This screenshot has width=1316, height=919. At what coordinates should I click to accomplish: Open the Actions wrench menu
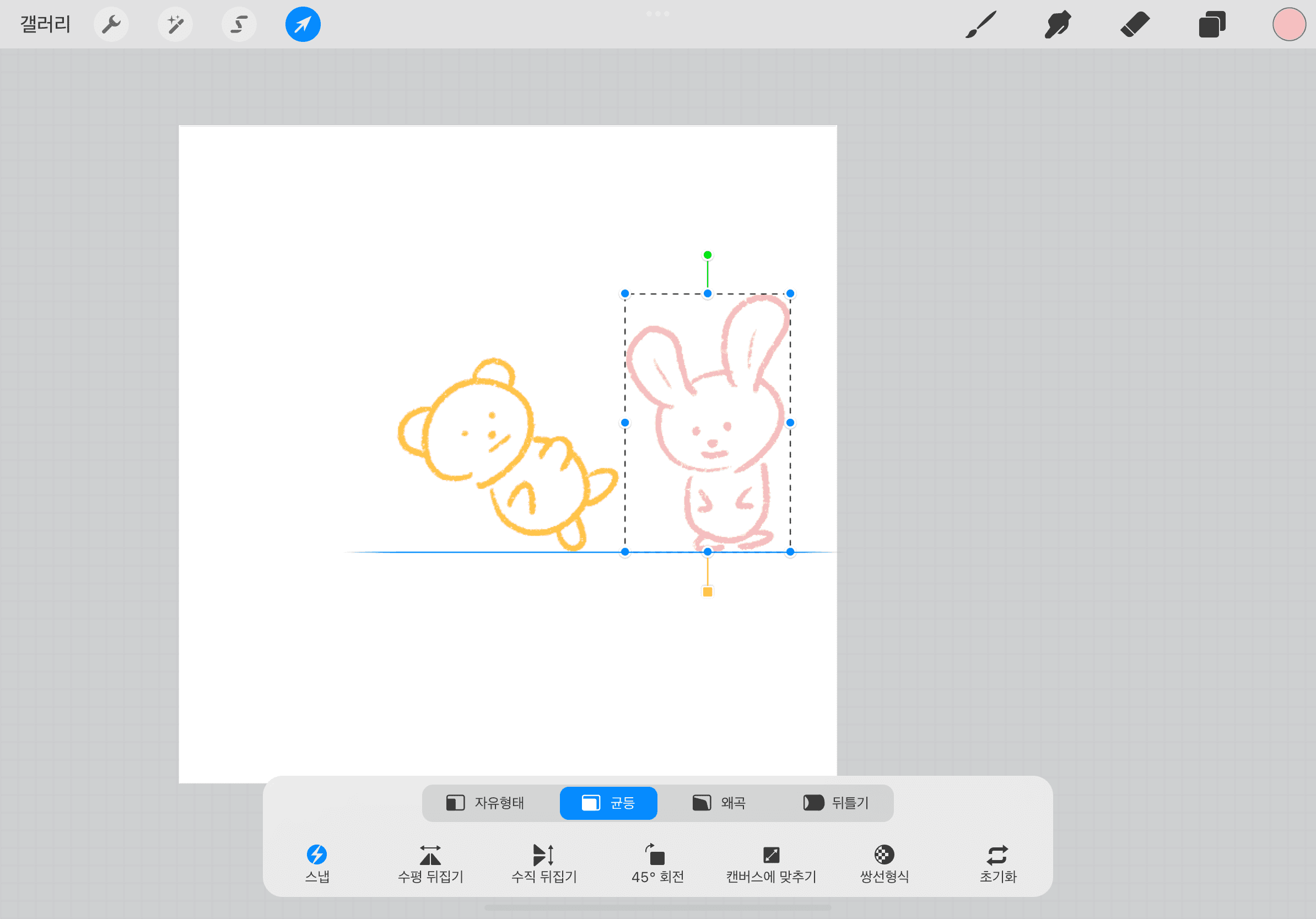(x=111, y=25)
